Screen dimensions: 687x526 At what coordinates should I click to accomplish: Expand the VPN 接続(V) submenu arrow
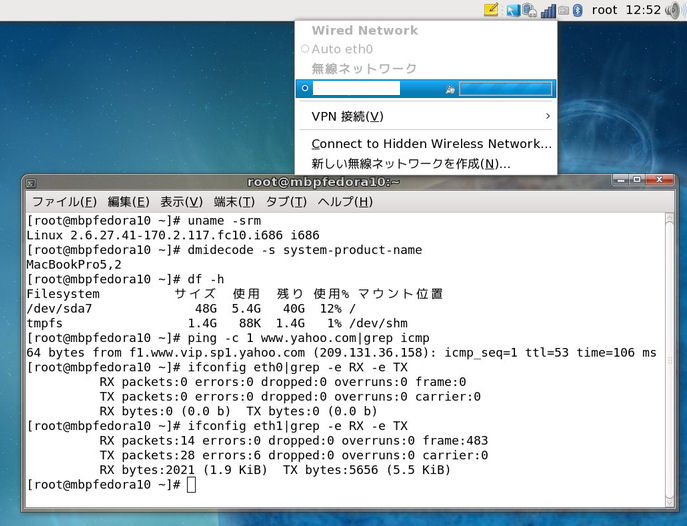point(547,116)
